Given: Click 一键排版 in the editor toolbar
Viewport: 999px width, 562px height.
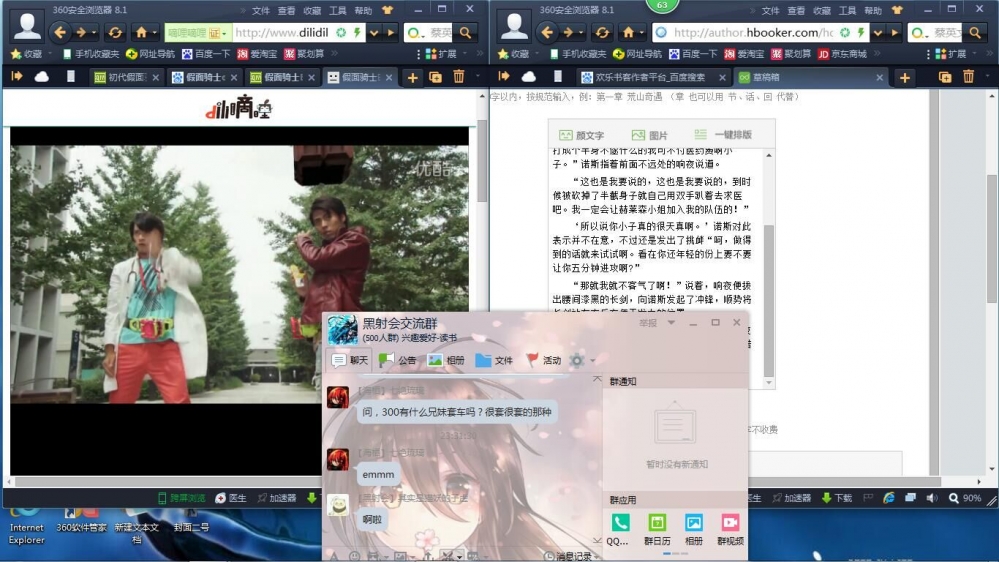Looking at the screenshot, I should (x=723, y=134).
